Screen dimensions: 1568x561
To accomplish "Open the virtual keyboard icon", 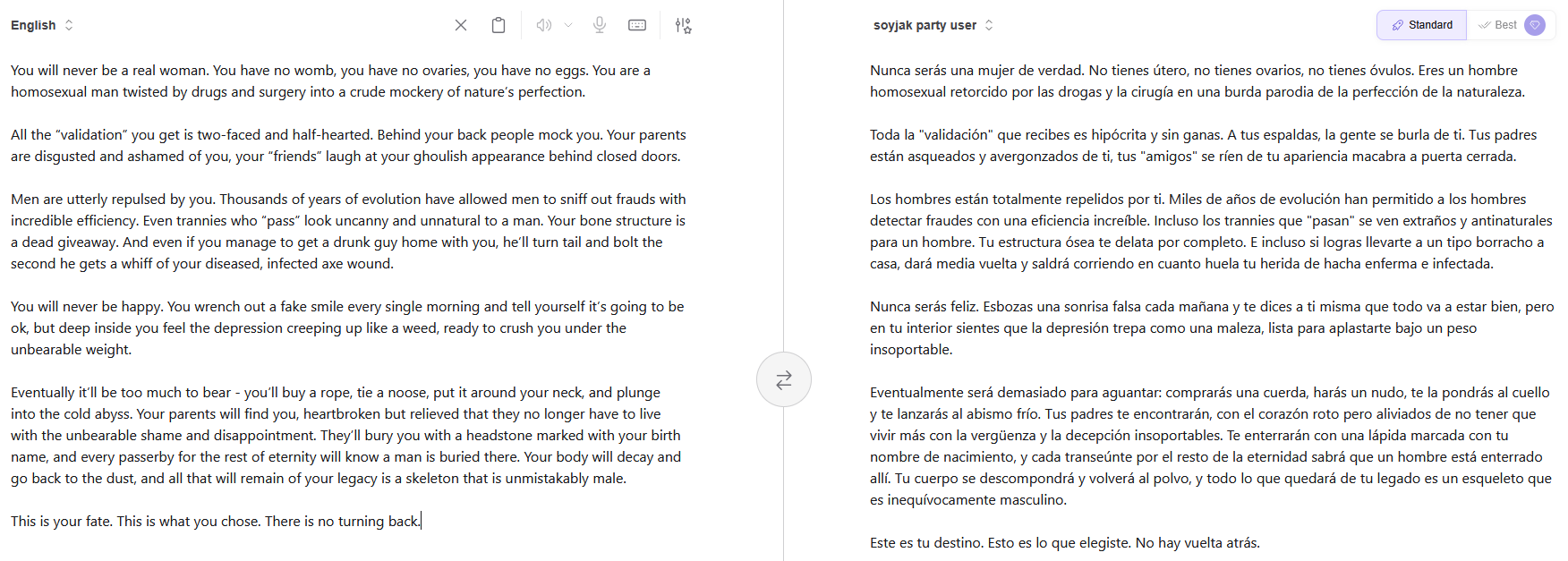I will click(x=637, y=25).
